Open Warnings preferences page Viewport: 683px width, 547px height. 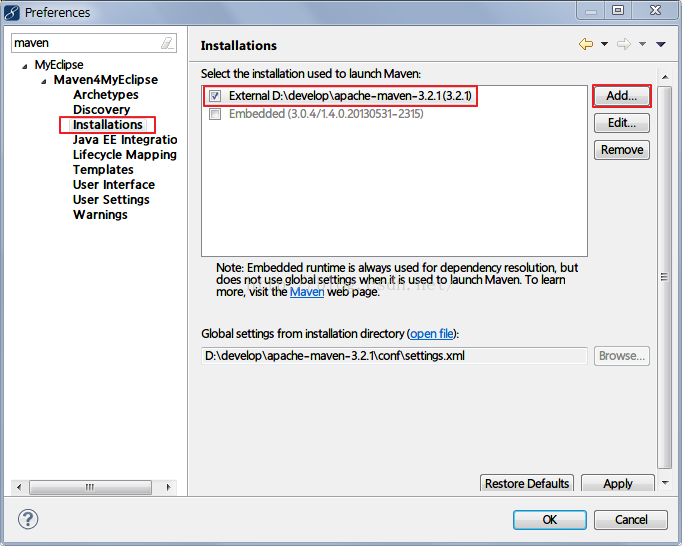100,215
